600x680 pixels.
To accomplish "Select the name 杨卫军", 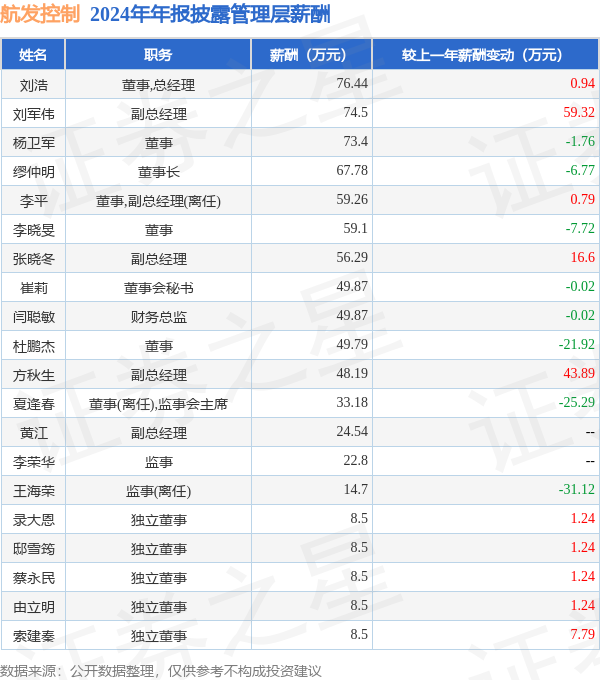I will tap(34, 143).
